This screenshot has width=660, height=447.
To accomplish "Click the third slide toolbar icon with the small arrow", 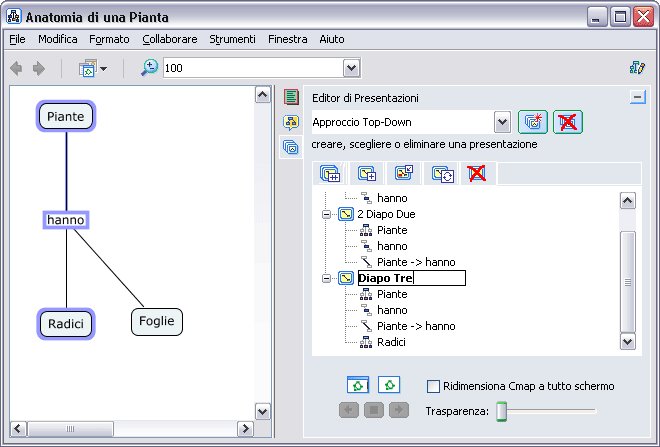I will click(404, 173).
